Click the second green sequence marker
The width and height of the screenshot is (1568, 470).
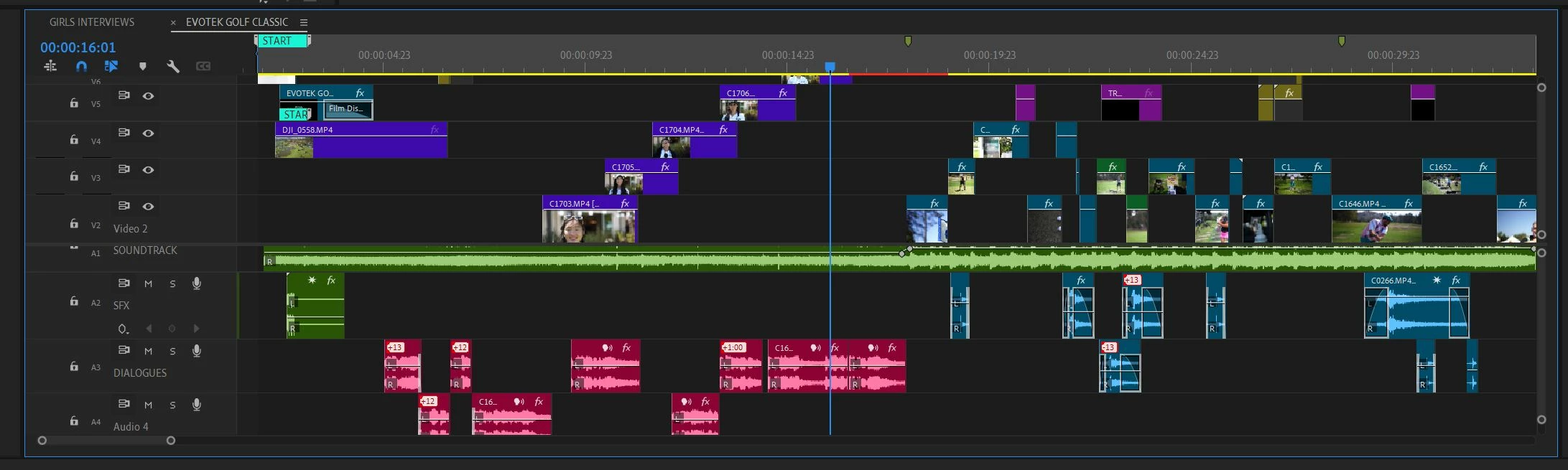pyautogui.click(x=1341, y=42)
